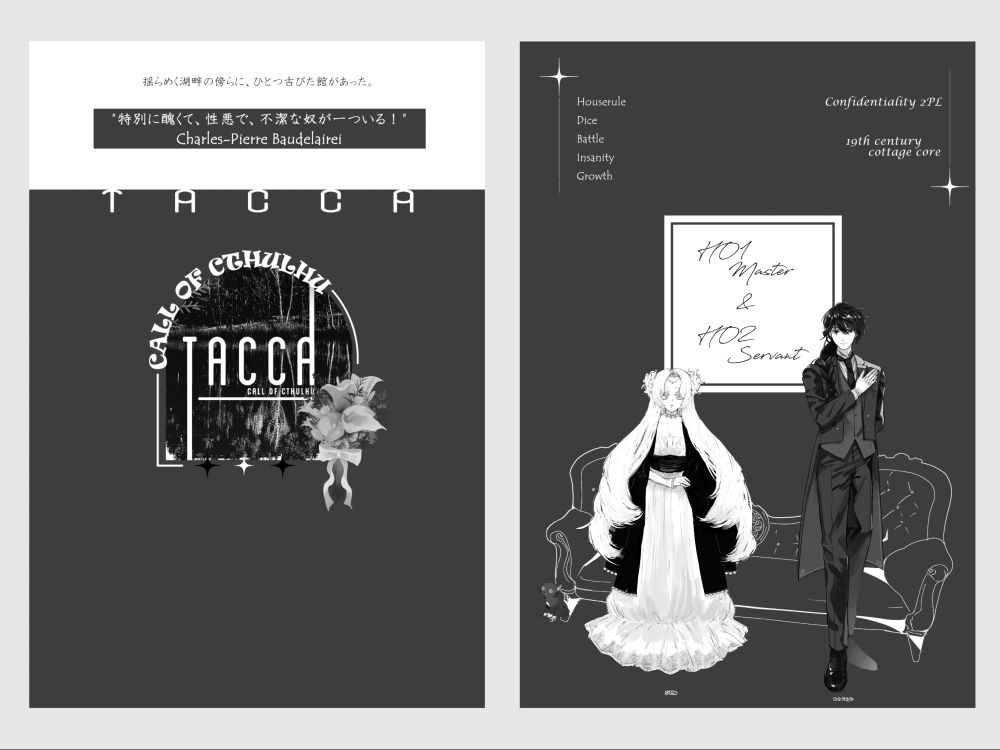Viewport: 1000px width, 750px height.
Task: Select the small 'CALL OF CTHULHU' line under the TACCA logo
Action: point(281,391)
